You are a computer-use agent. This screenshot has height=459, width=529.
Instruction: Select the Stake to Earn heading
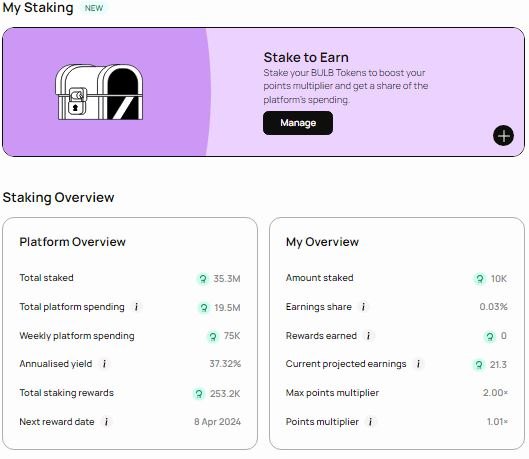306,57
